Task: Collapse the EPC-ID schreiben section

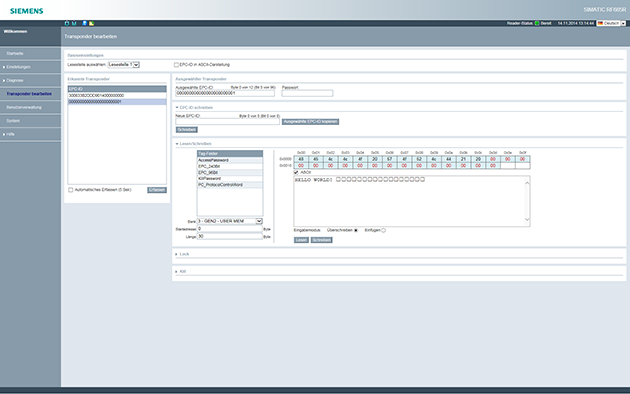Action: 177,108
